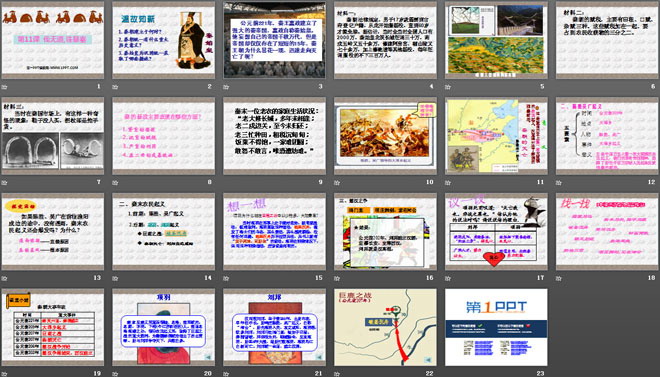Screen dimensions: 660x377
Task: Select the Qin map slide 11
Action: coord(496,136)
